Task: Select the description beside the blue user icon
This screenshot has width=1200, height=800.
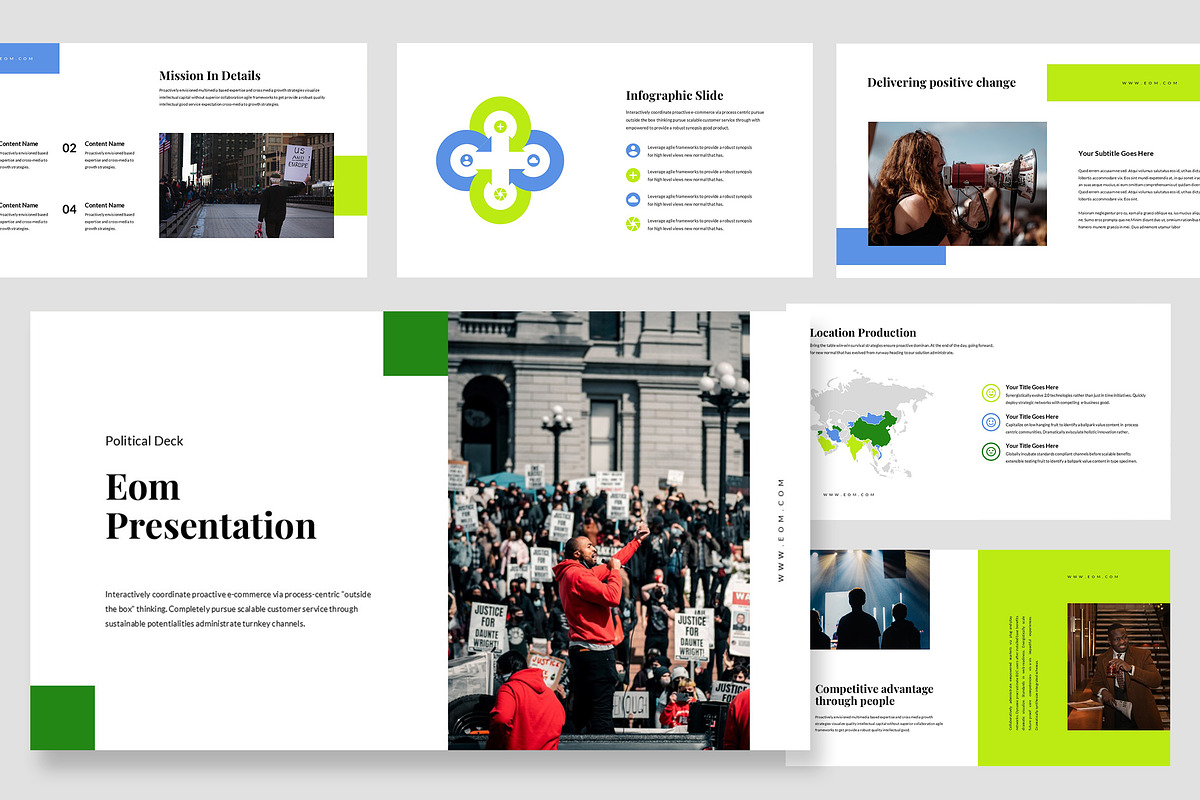Action: click(x=700, y=150)
